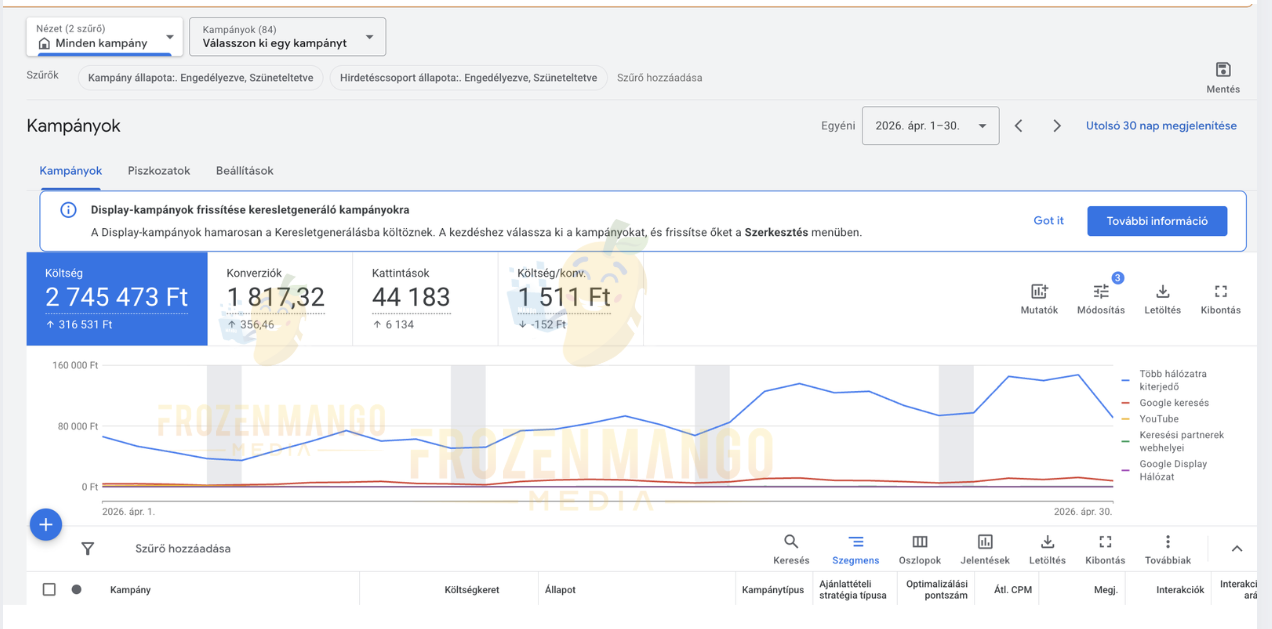Image resolution: width=1272 pixels, height=629 pixels.
Task: Sort by Optimalizálási pontszám column header
Action: click(936, 589)
